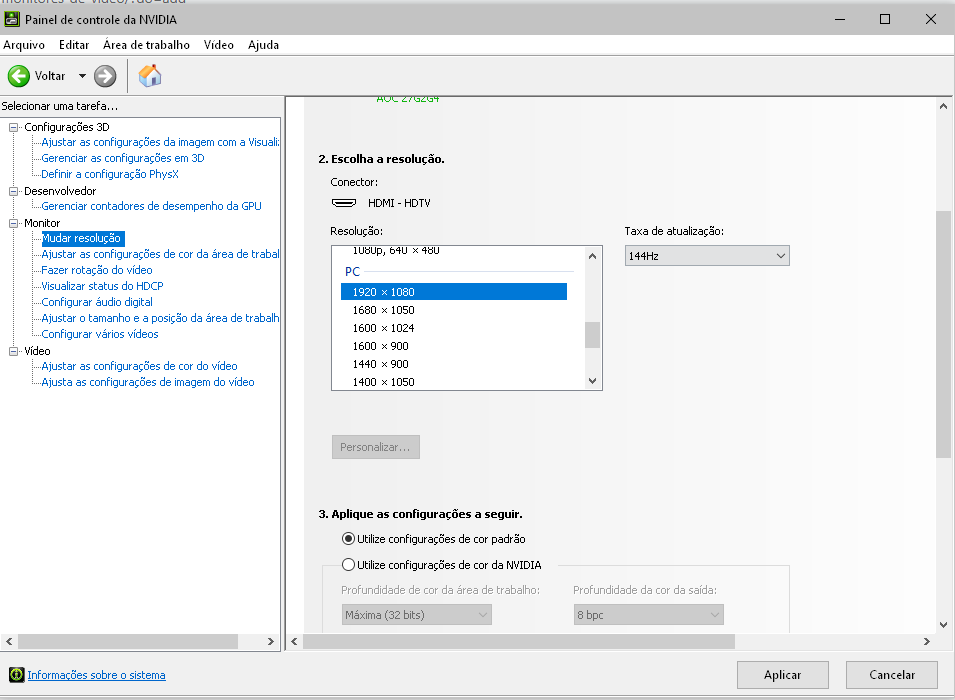Open the Área de trabalho menu
This screenshot has width=955, height=700.
(146, 45)
